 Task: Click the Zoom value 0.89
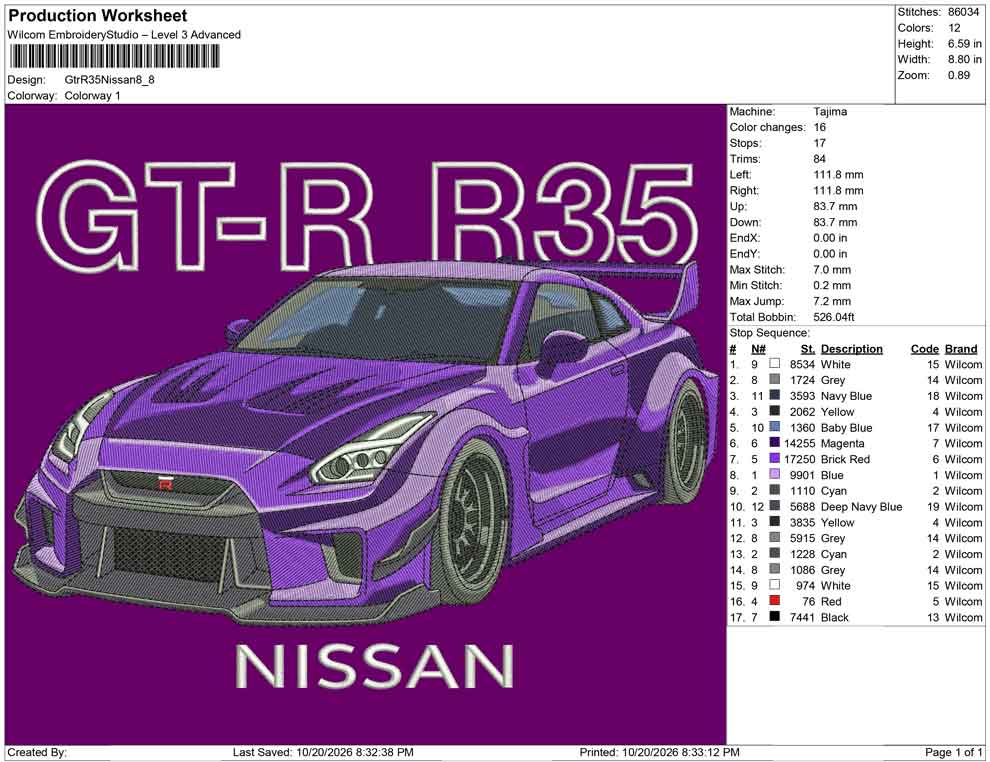coord(958,75)
